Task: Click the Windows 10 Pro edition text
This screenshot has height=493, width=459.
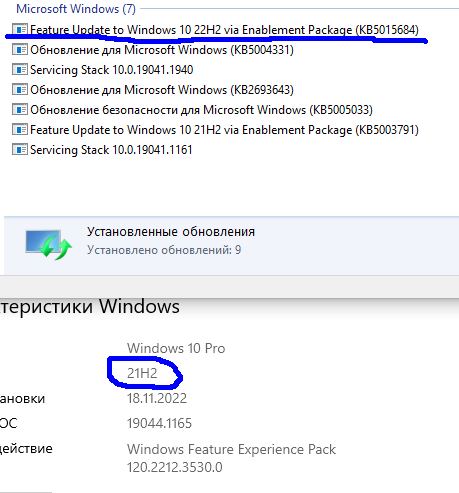Action: 176,348
